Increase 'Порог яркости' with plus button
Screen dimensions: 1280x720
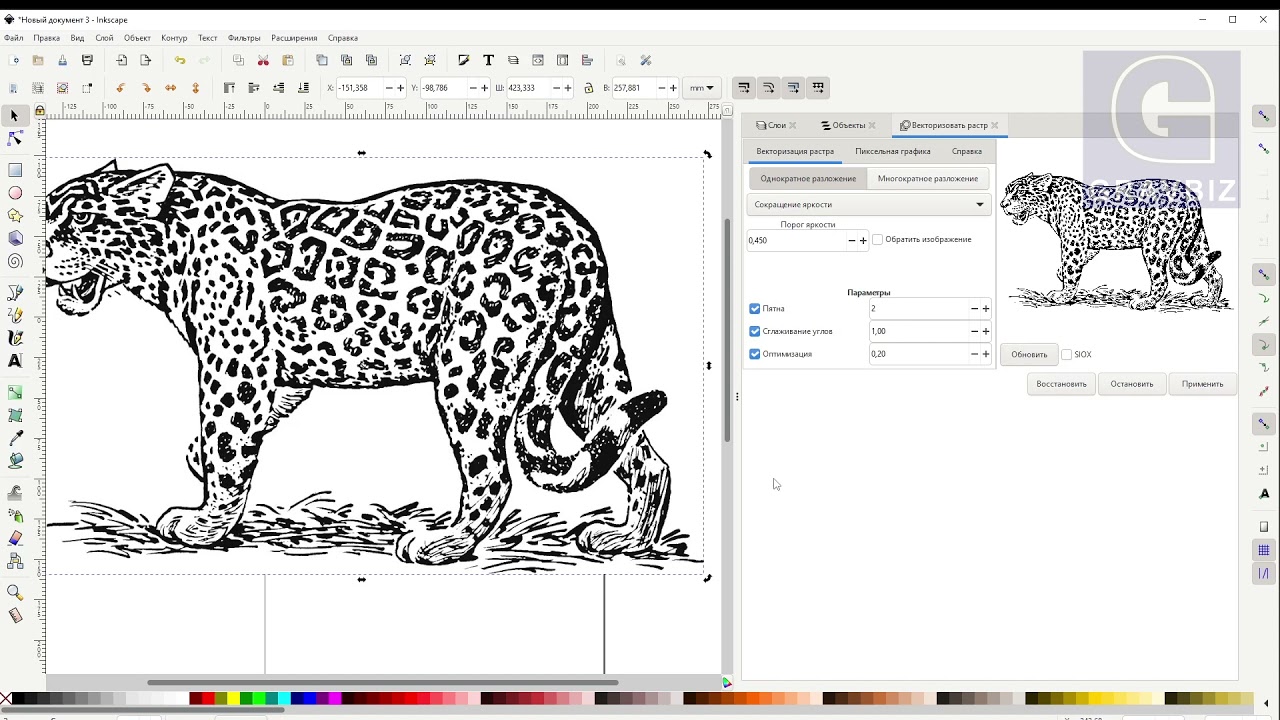coord(863,241)
